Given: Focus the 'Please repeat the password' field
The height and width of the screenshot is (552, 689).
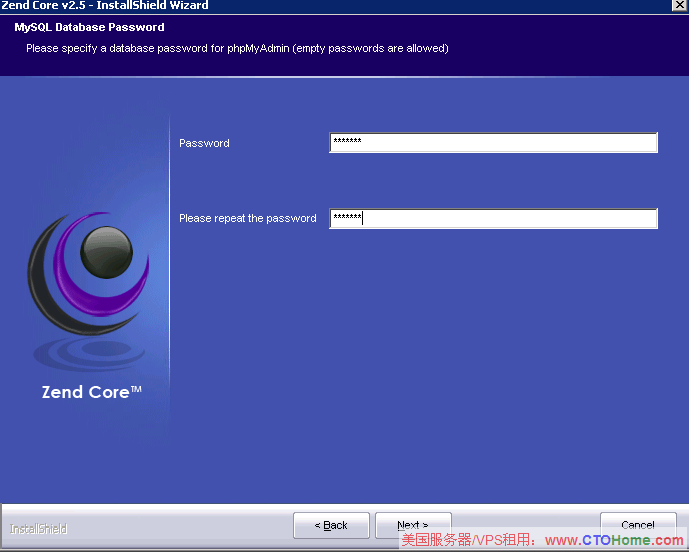Looking at the screenshot, I should point(493,218).
